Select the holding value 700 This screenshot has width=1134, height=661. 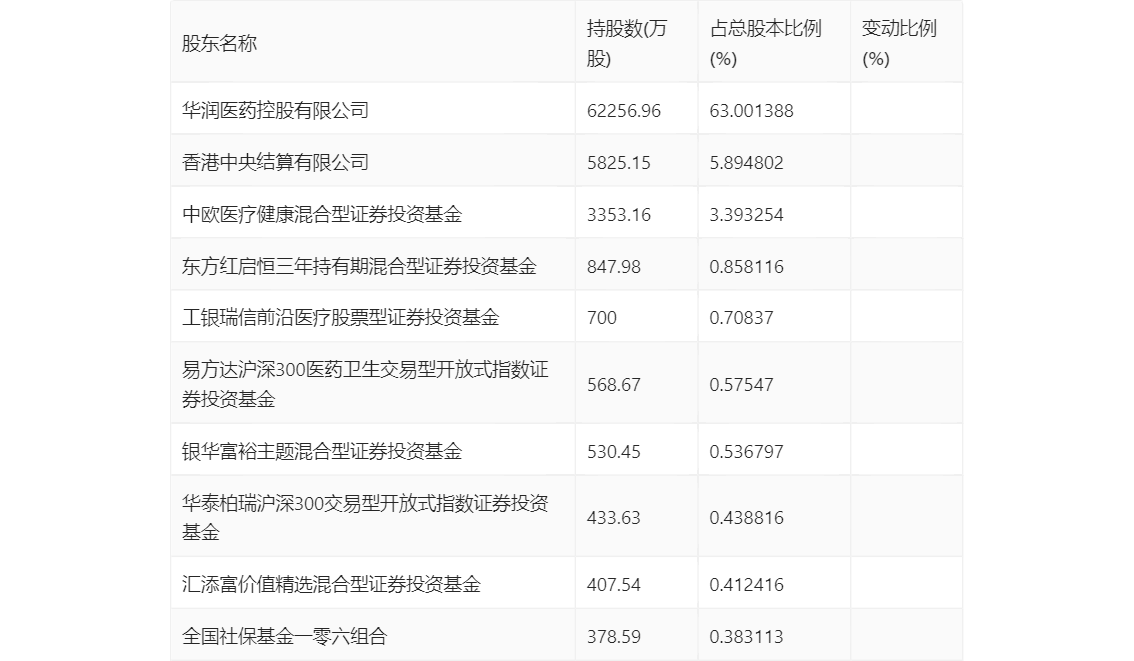pyautogui.click(x=602, y=317)
